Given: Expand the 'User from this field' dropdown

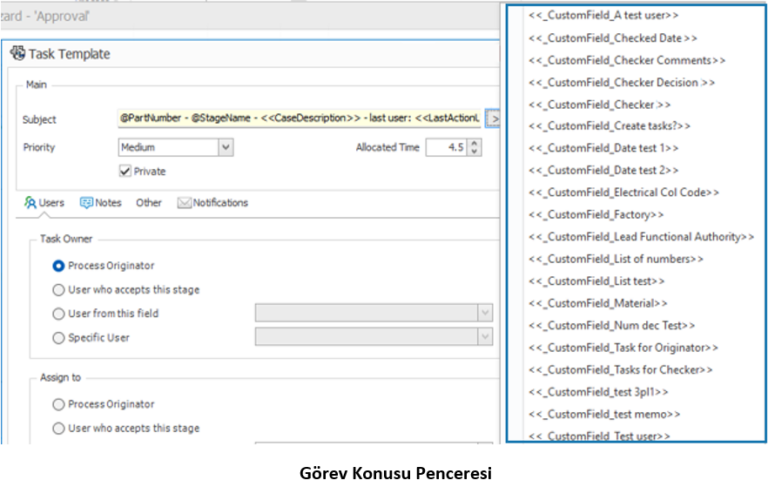Looking at the screenshot, I should (485, 314).
